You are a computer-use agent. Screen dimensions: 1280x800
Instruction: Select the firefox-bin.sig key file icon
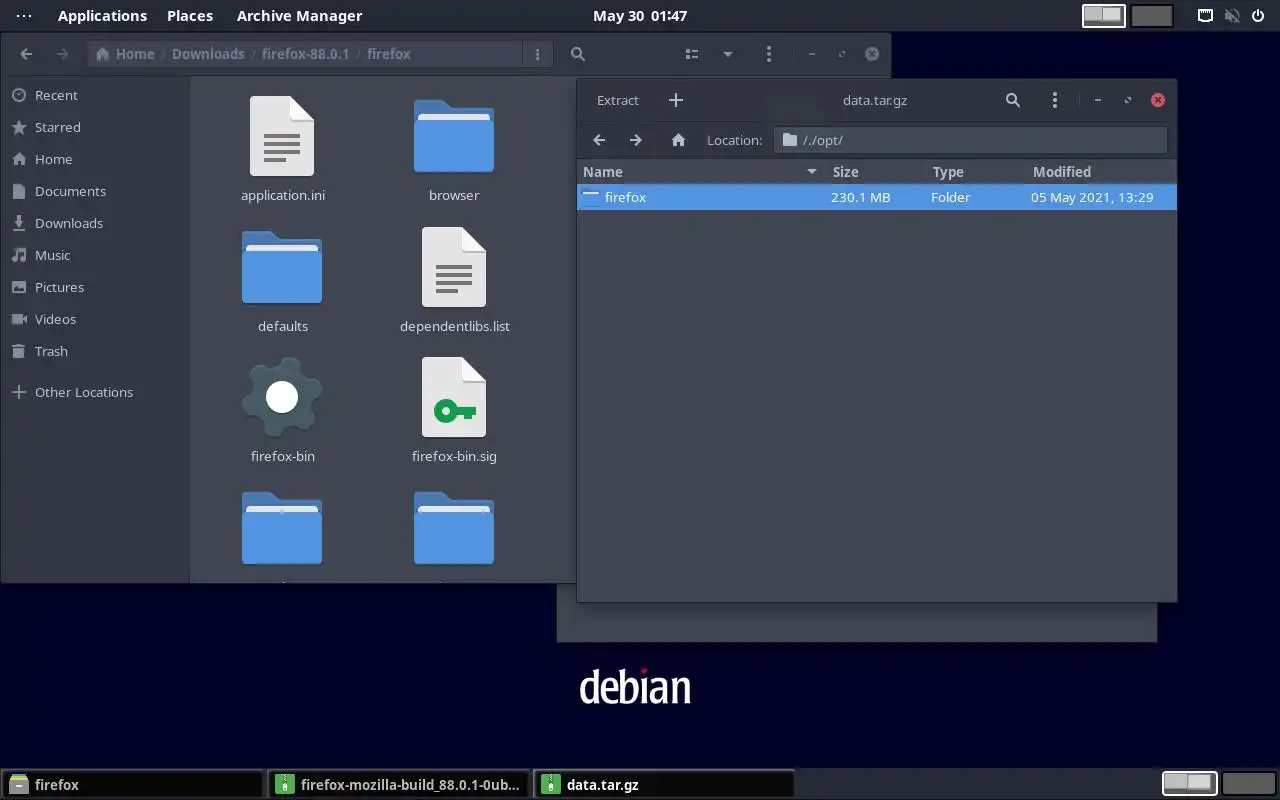coord(454,397)
